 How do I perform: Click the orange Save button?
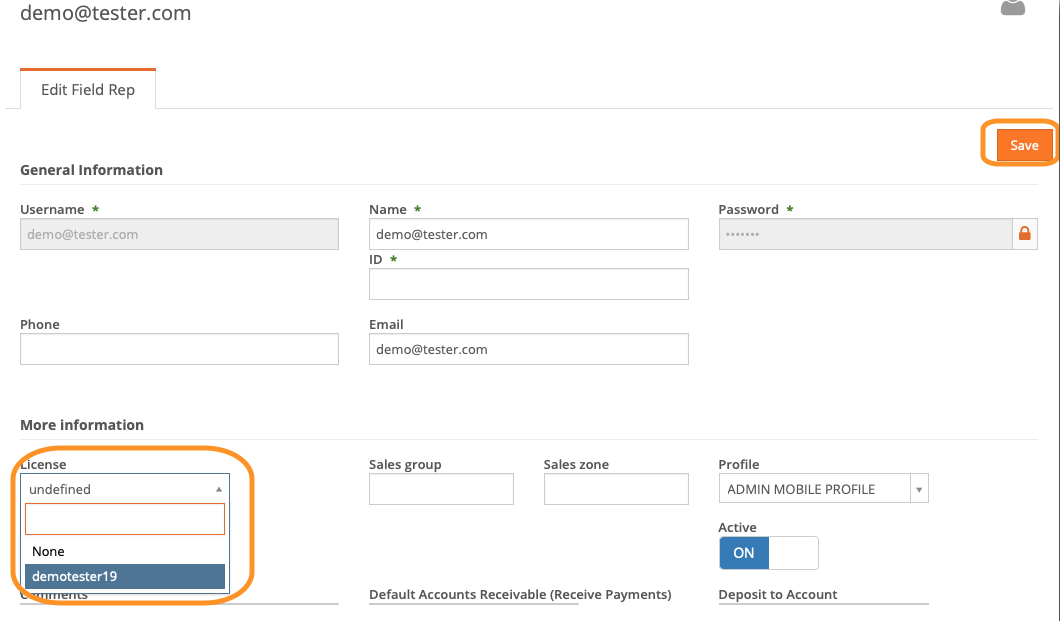pyautogui.click(x=1024, y=145)
